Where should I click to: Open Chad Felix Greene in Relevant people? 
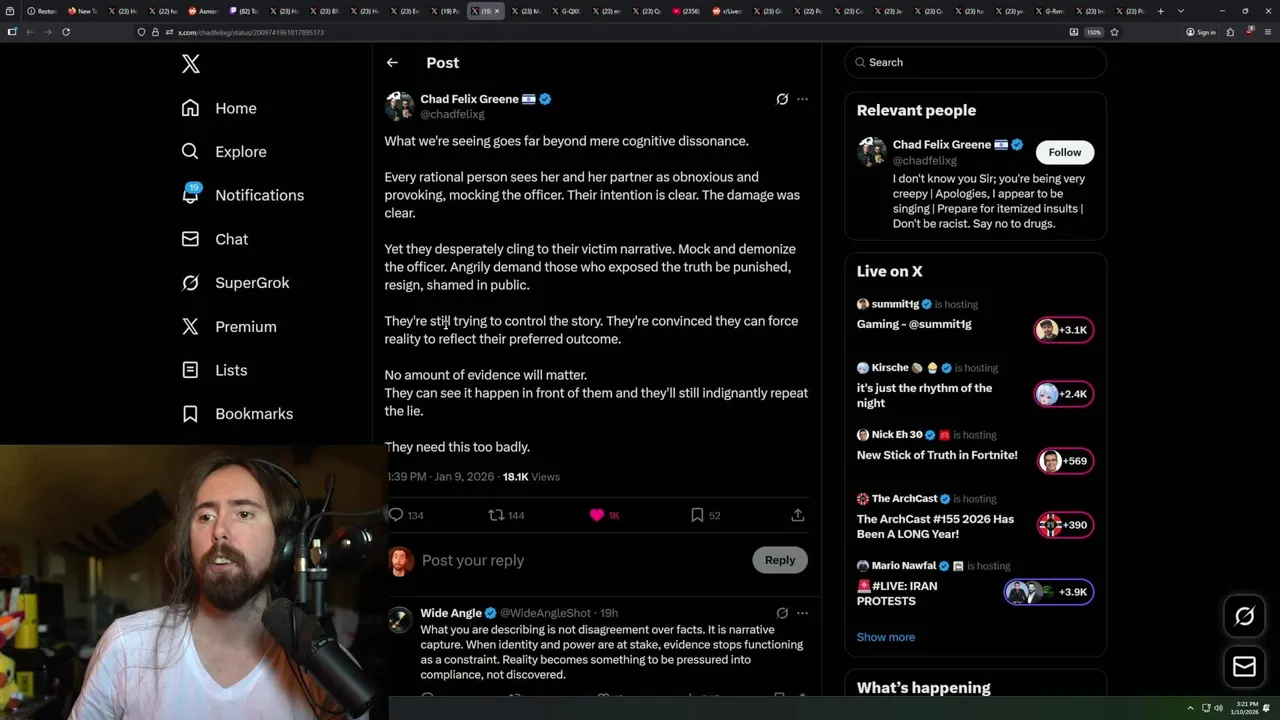pyautogui.click(x=942, y=145)
